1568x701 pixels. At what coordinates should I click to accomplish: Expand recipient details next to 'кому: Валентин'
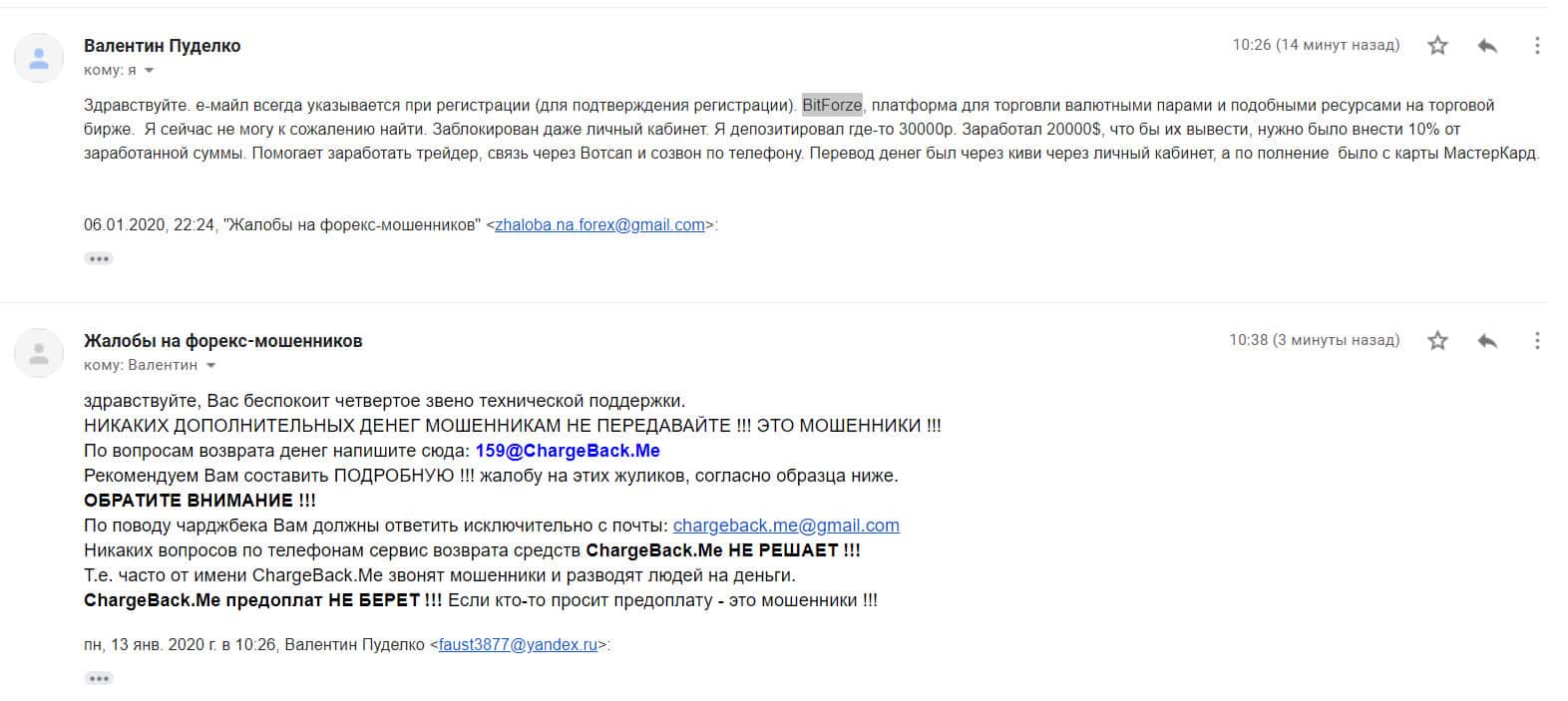(210, 366)
